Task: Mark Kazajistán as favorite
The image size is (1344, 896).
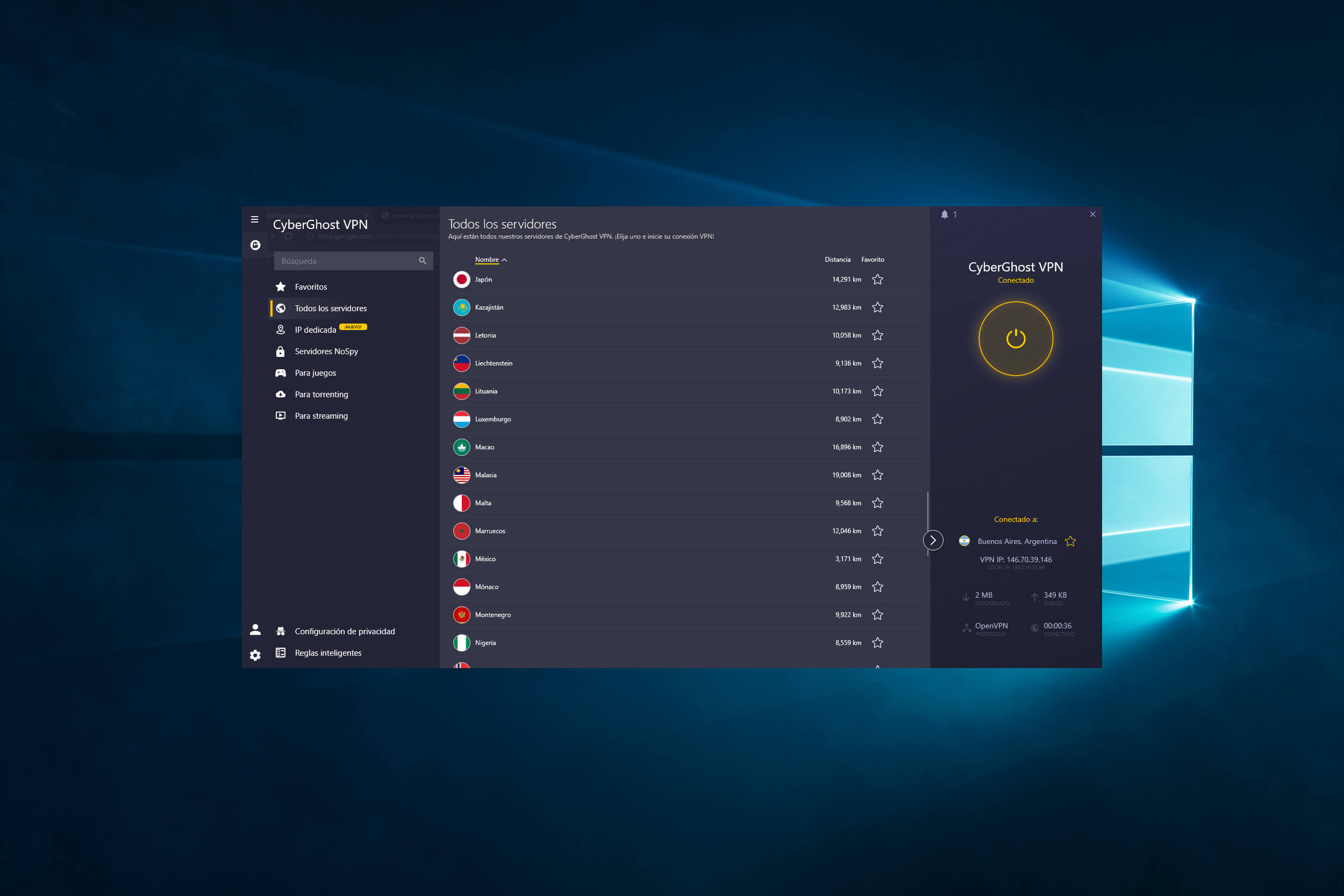Action: [878, 307]
